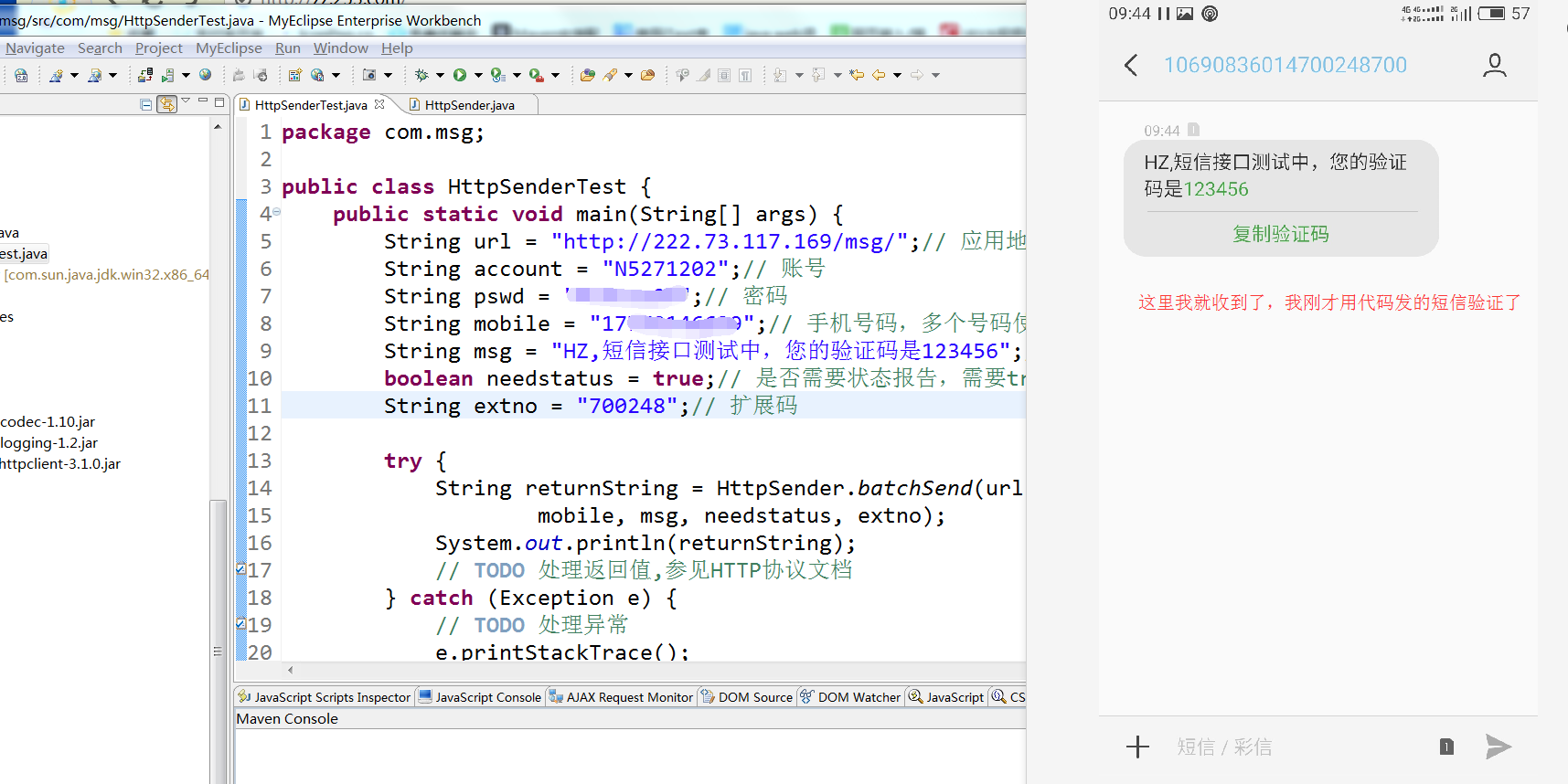Click the globe web browser icon
1568x784 pixels.
205,75
